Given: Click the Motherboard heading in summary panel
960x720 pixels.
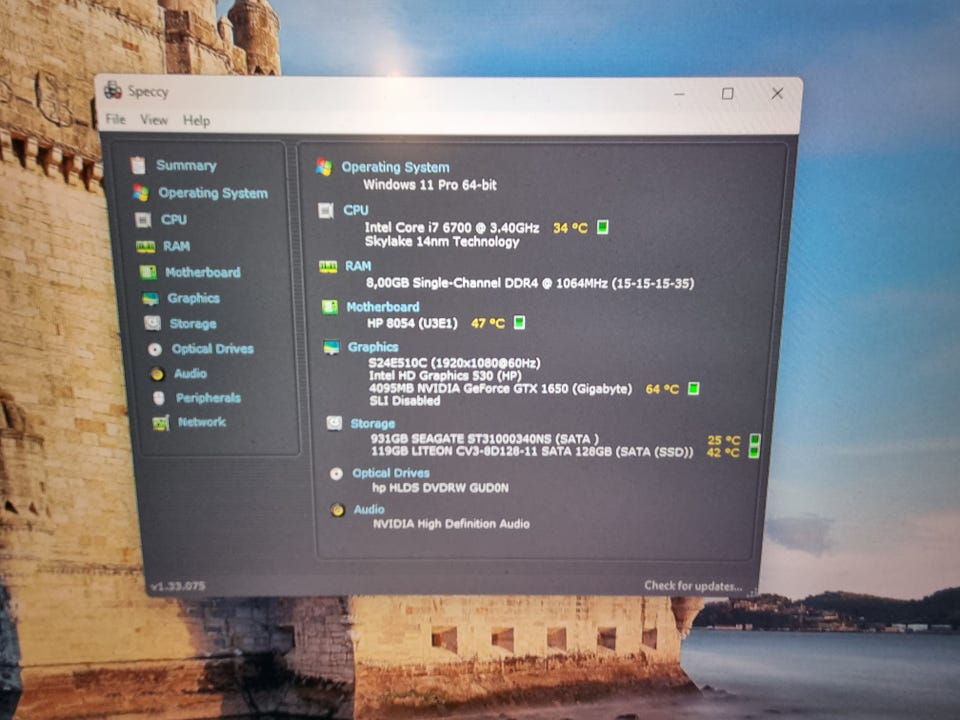Looking at the screenshot, I should point(382,307).
